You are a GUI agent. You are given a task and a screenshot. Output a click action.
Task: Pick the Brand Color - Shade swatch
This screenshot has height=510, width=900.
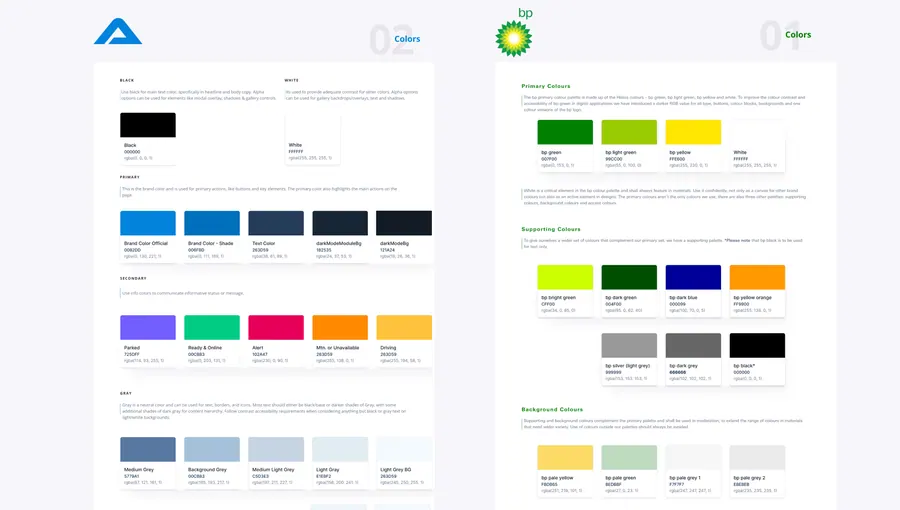[212, 223]
